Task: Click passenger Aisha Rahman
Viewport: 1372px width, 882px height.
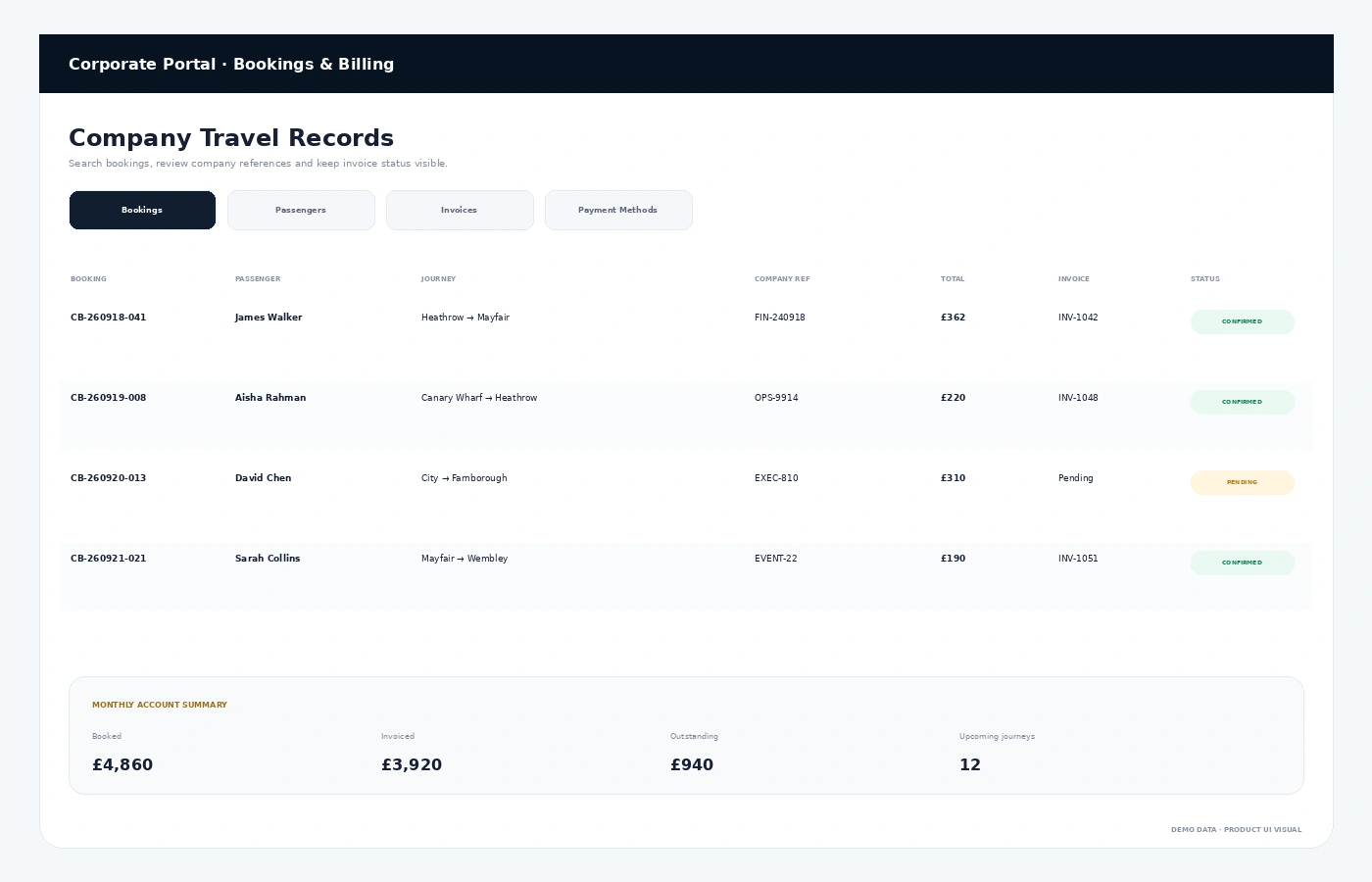Action: tap(270, 398)
